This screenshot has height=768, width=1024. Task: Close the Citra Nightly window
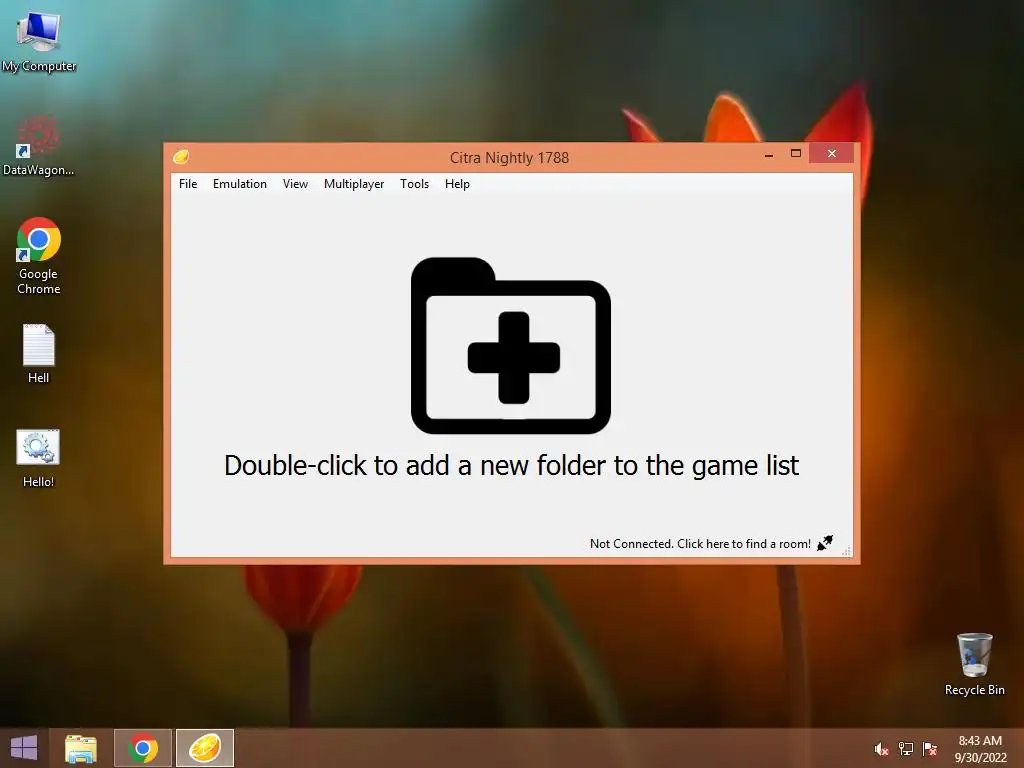click(x=831, y=153)
